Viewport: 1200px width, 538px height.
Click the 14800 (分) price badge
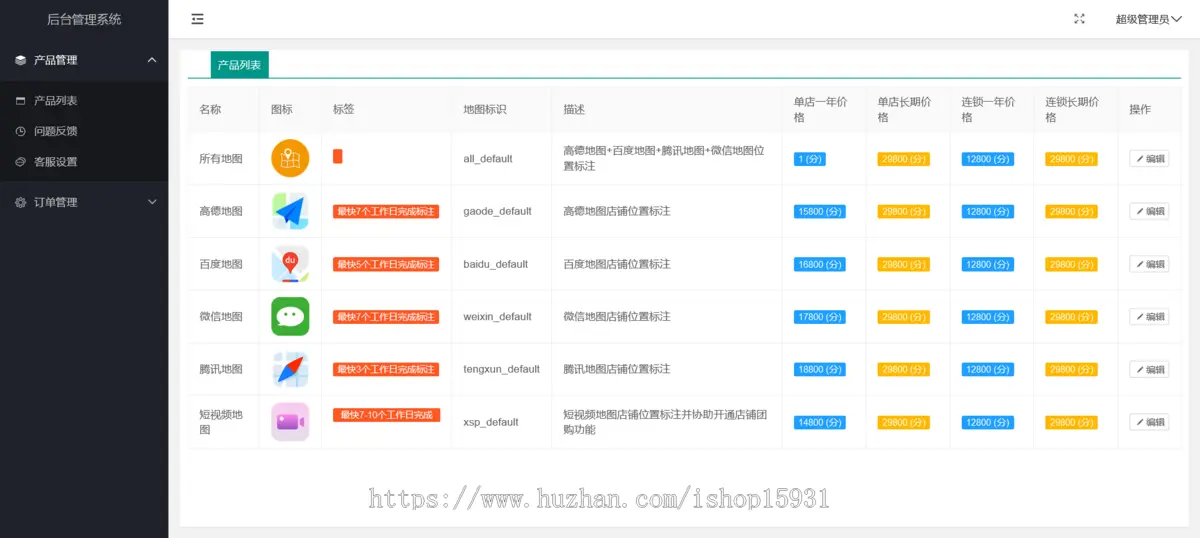(x=819, y=422)
